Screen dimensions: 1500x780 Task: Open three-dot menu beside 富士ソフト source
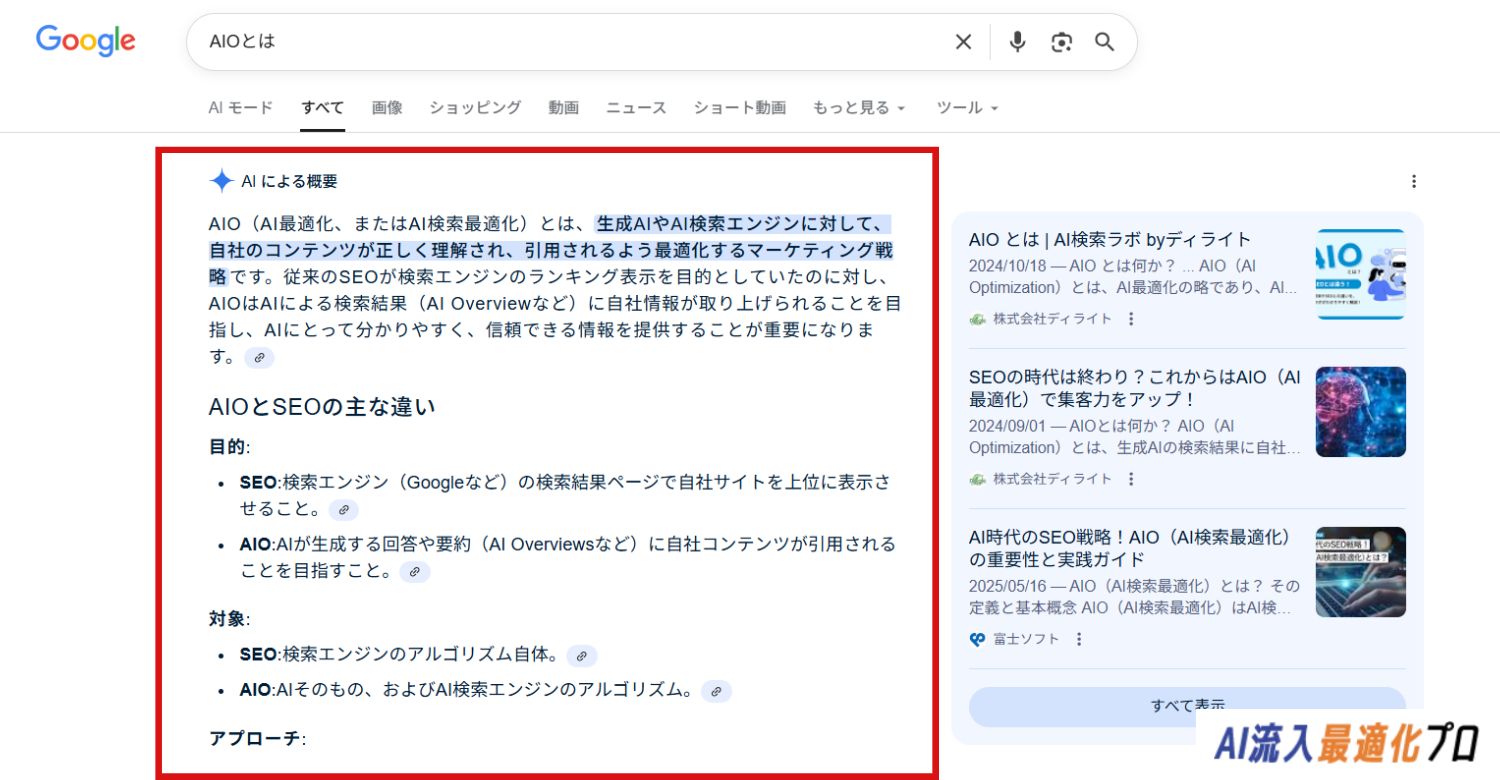(1079, 639)
